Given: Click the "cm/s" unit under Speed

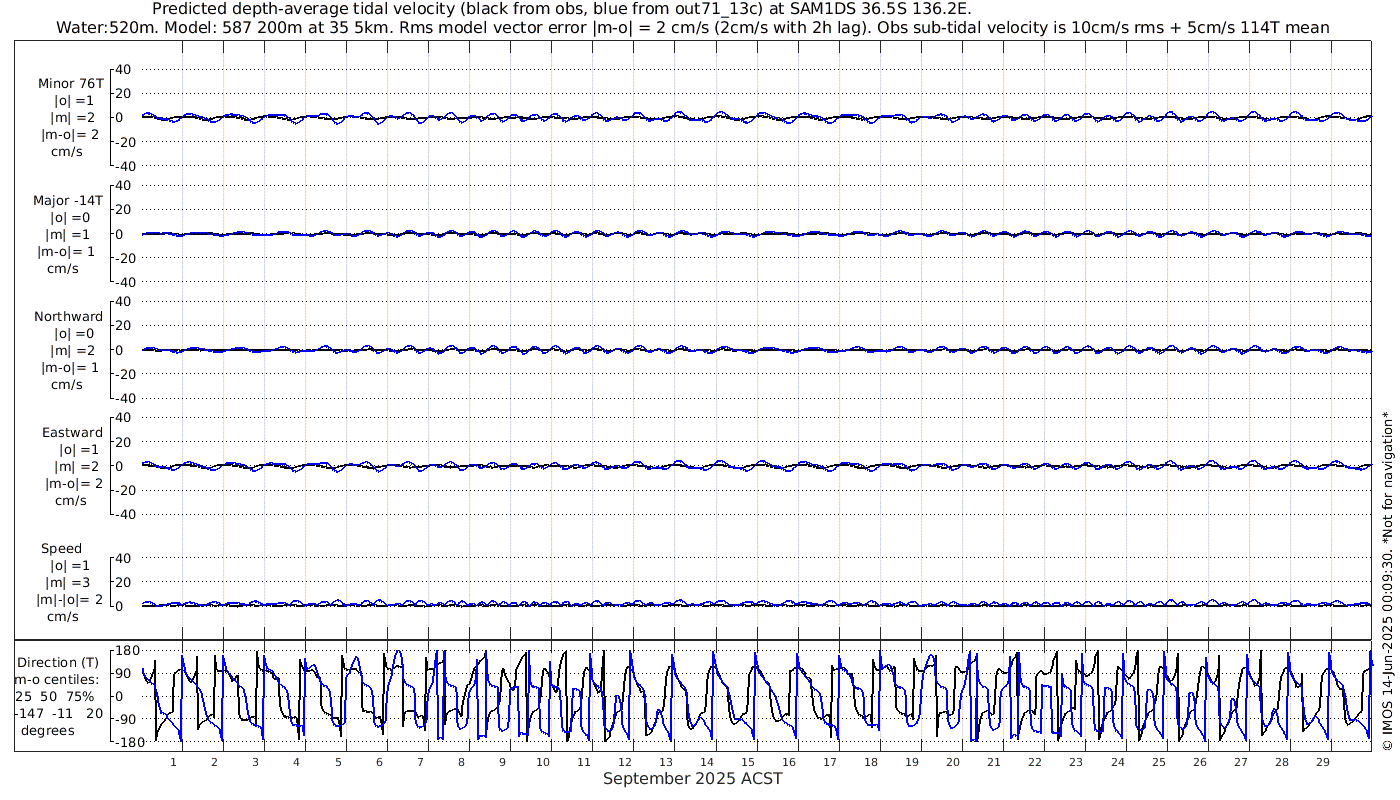Looking at the screenshot, I should tap(62, 616).
